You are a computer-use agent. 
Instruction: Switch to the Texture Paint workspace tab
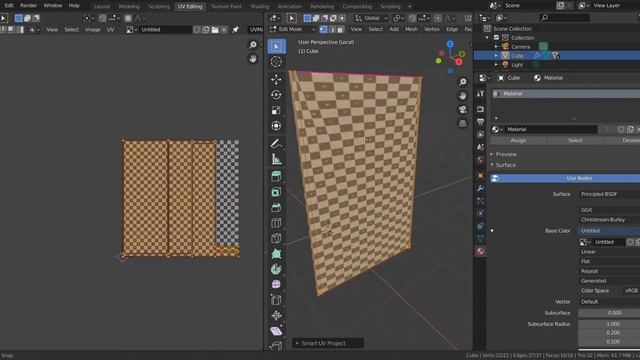[226, 7]
